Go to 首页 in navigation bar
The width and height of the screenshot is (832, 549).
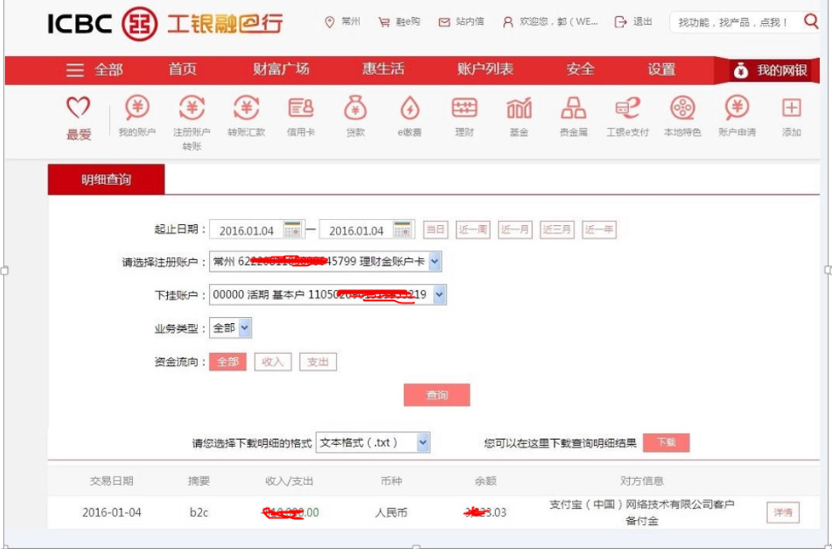tap(183, 69)
